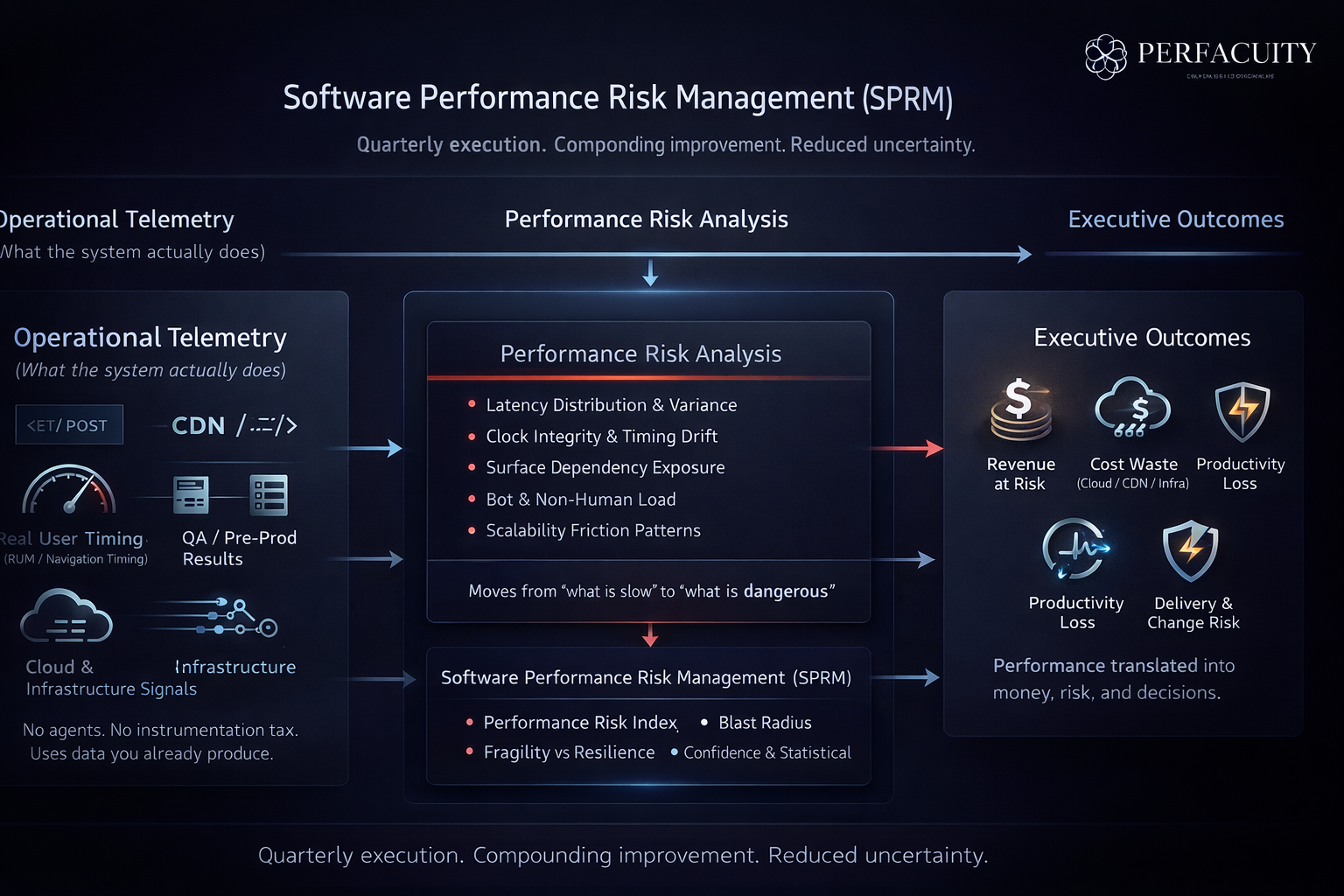Screen dimensions: 1344x896
Task: Switch to the Executive Outcomes section header
Action: [x=1176, y=220]
